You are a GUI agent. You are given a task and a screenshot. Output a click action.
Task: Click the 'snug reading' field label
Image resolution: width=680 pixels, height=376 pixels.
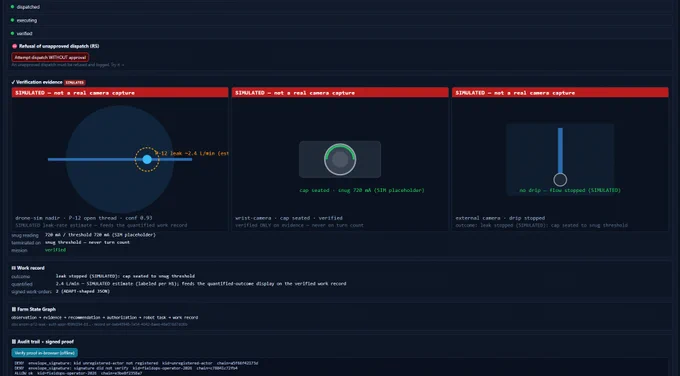[x=25, y=235]
